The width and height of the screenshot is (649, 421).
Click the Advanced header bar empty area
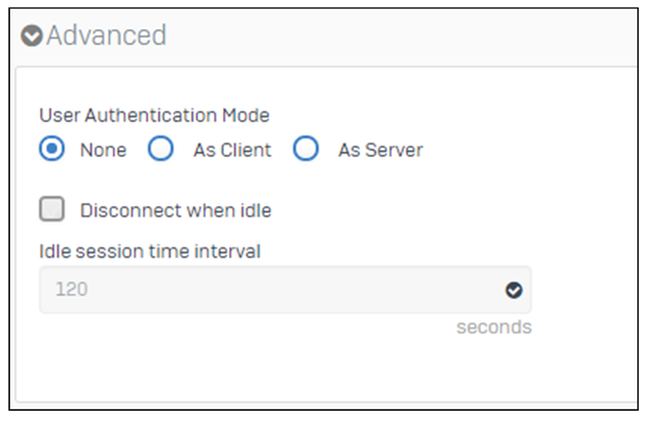tap(400, 36)
